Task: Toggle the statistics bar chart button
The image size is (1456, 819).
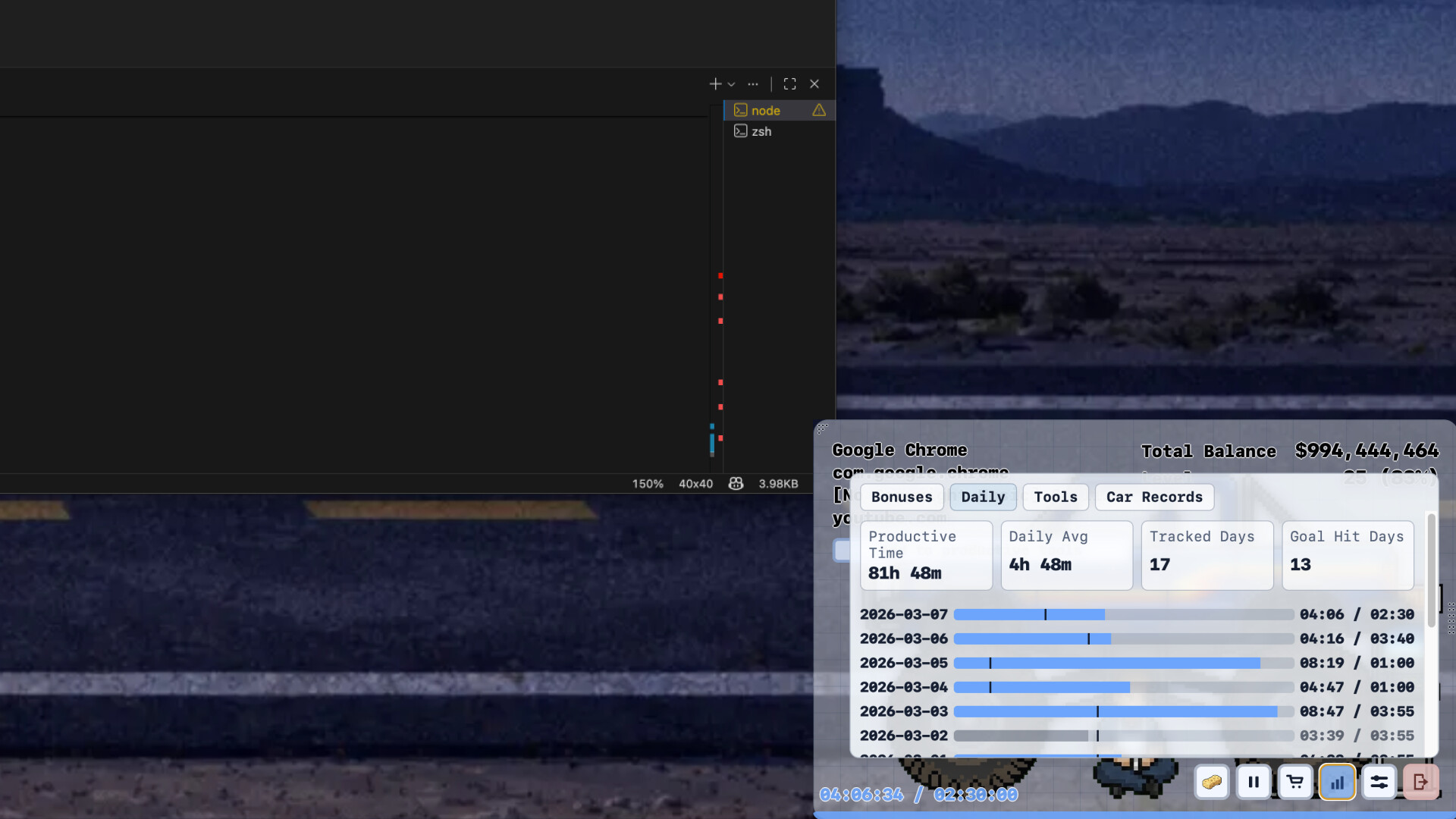Action: (1337, 782)
